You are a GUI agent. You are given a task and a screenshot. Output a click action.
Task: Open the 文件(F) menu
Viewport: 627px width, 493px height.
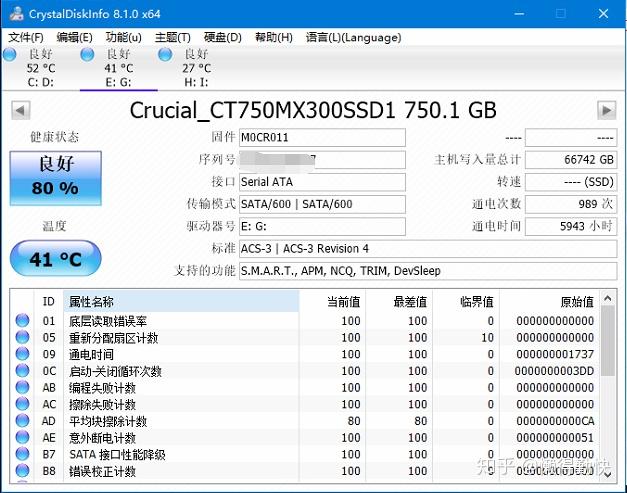pyautogui.click(x=26, y=38)
